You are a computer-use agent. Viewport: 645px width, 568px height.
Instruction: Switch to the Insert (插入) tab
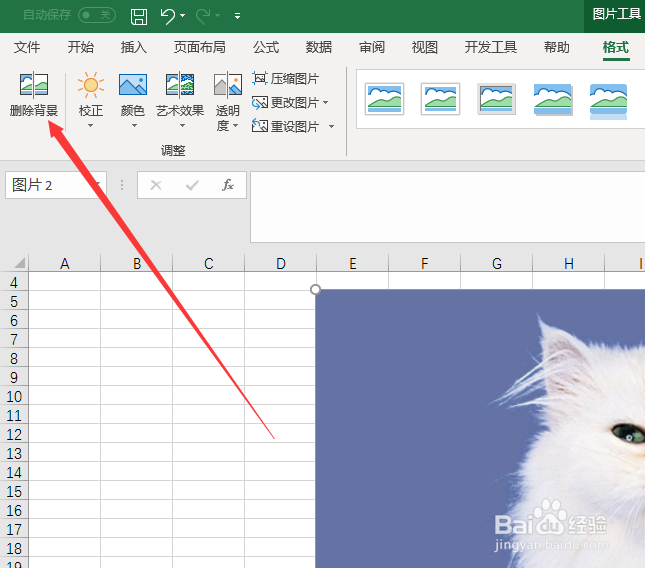(134, 47)
